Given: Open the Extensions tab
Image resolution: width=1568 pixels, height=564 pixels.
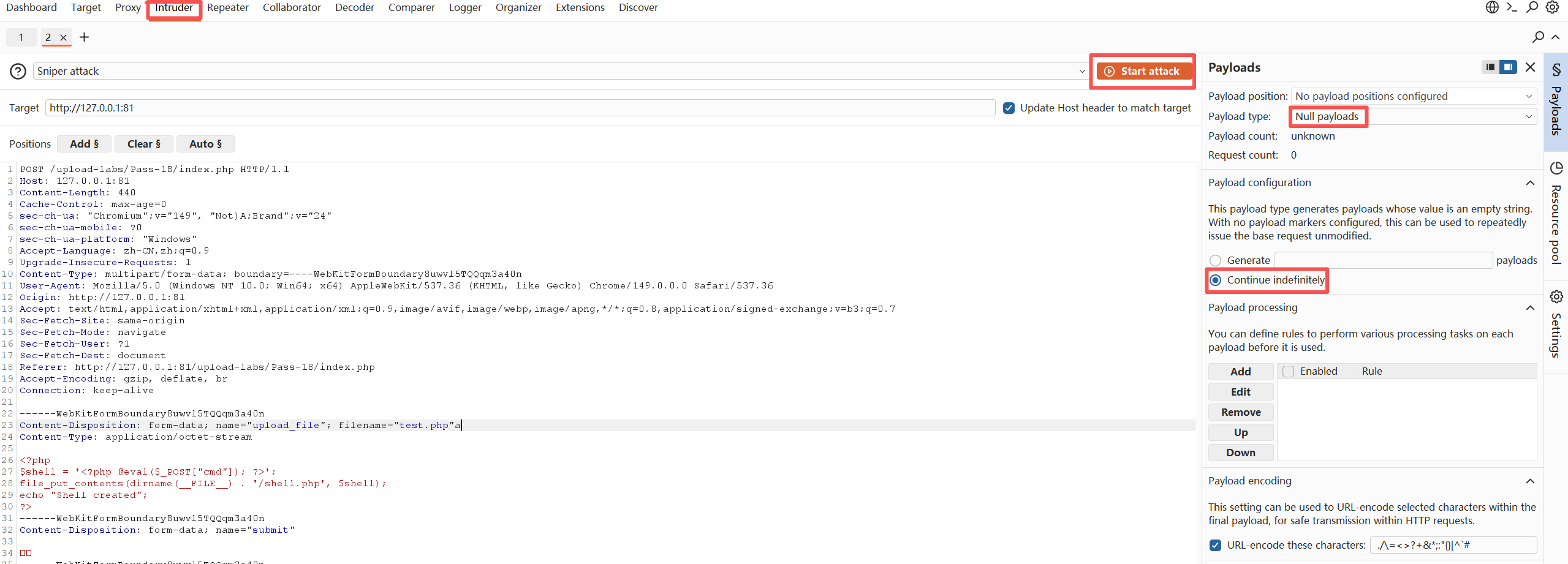Looking at the screenshot, I should click(x=580, y=7).
